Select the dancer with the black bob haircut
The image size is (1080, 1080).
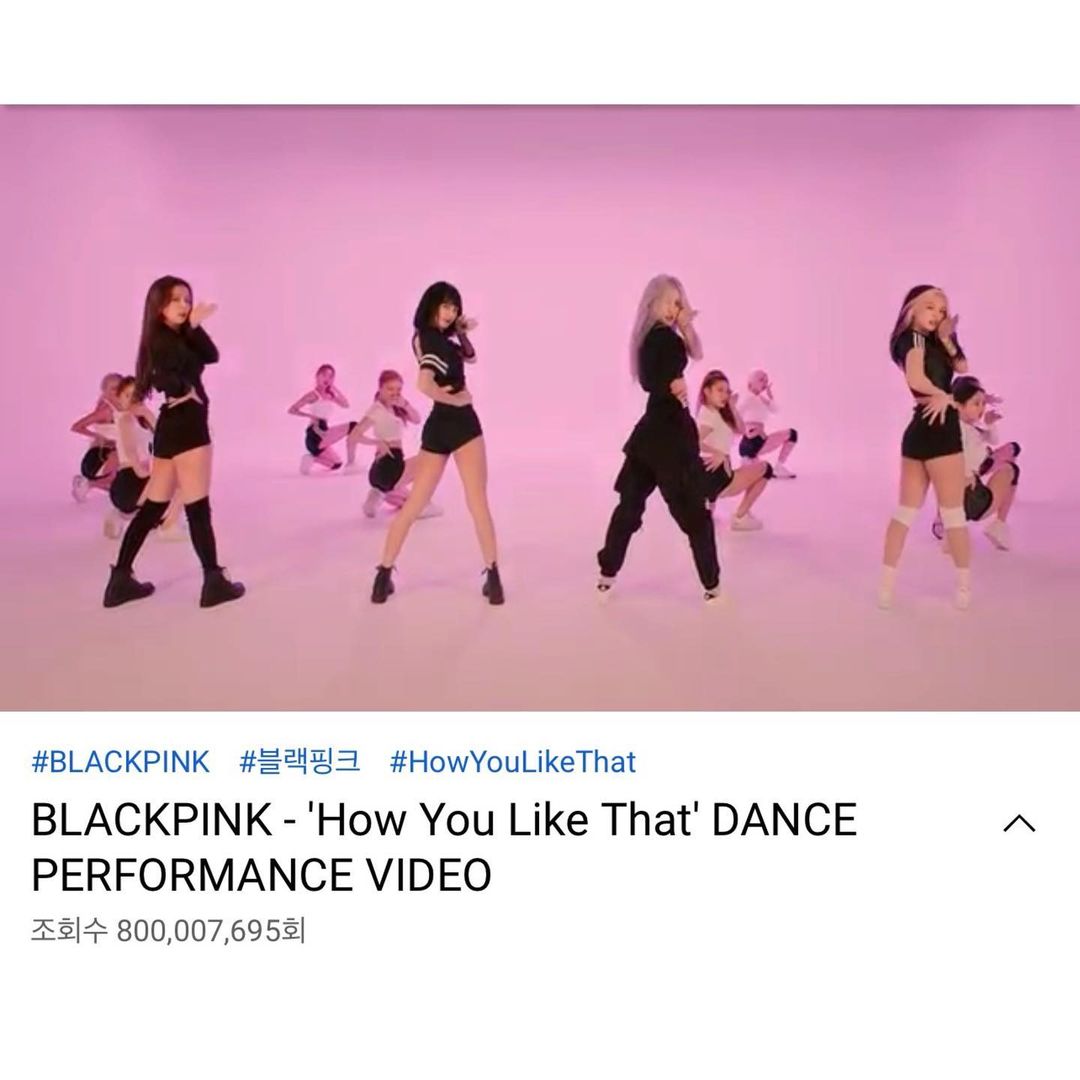point(441,441)
